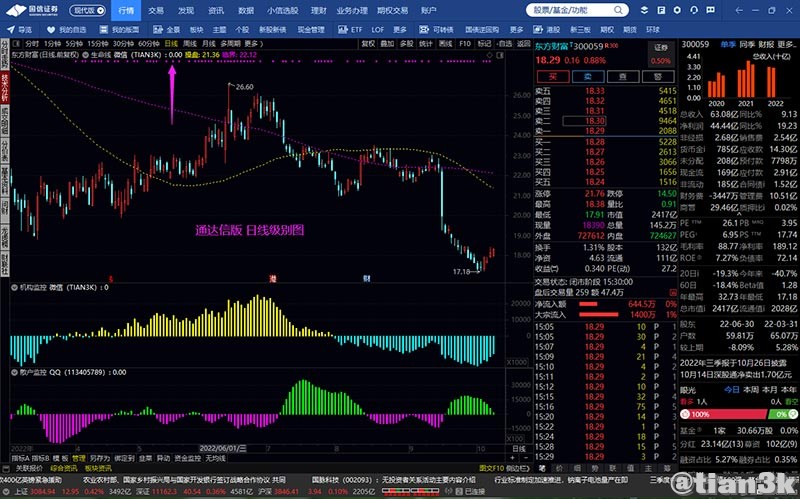Switch chart period to 分时
Viewport: 800px width, 499px height.
click(32, 44)
